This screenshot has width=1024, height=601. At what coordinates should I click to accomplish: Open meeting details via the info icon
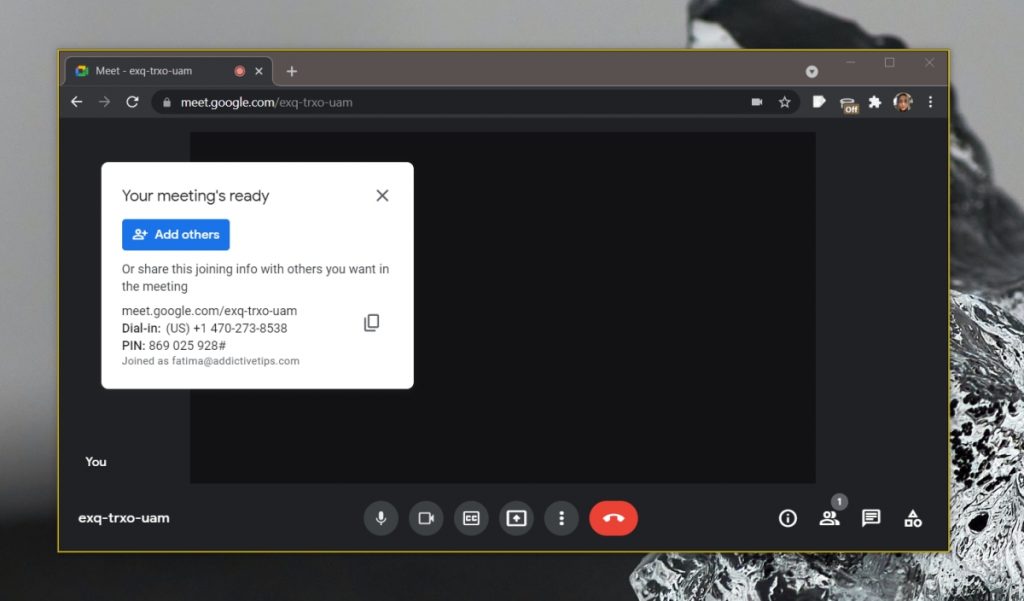point(787,518)
